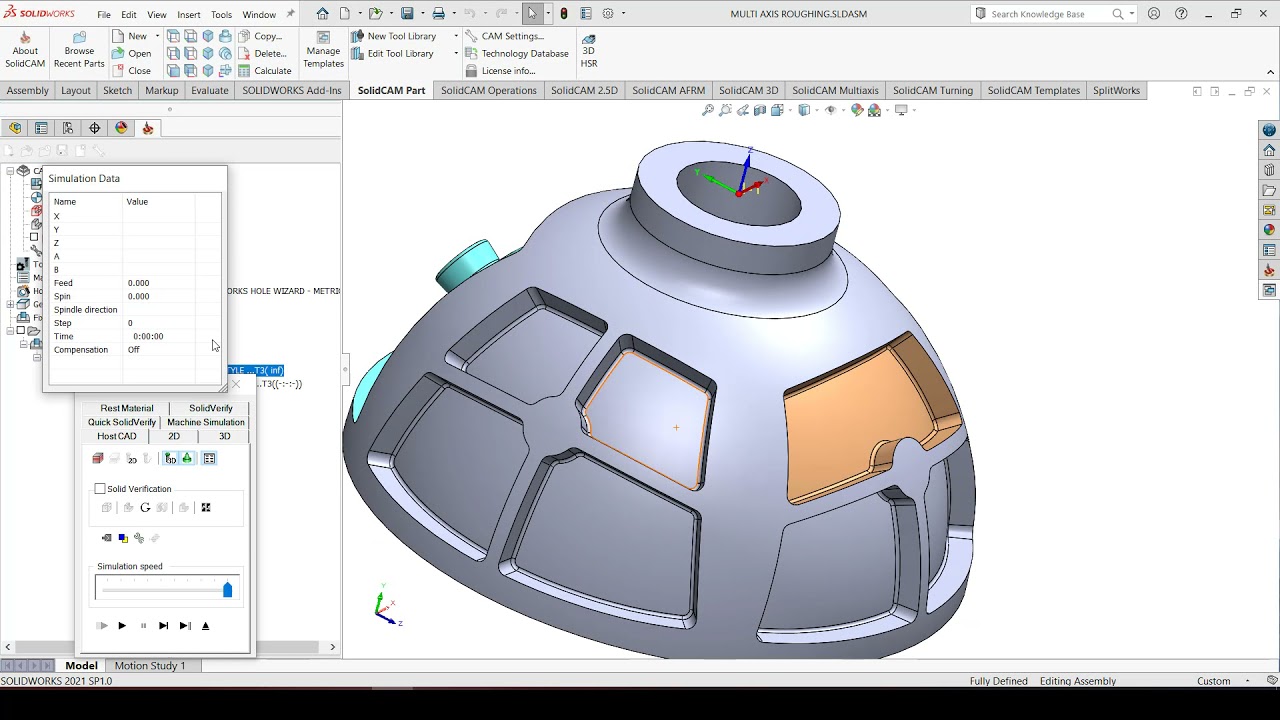
Task: Click the selection pointer tool
Action: (532, 14)
